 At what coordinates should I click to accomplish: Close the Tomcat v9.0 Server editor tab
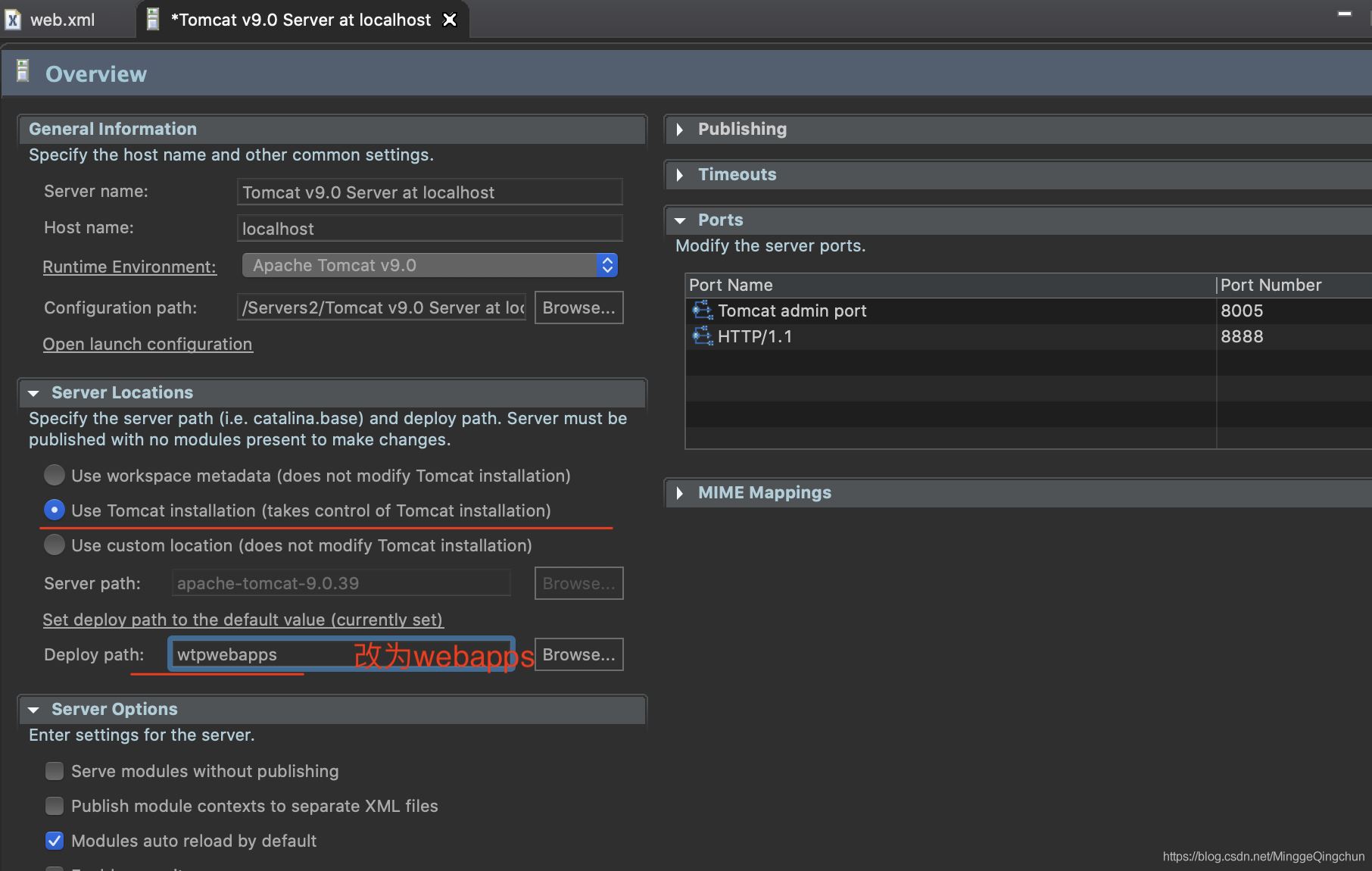coord(450,20)
